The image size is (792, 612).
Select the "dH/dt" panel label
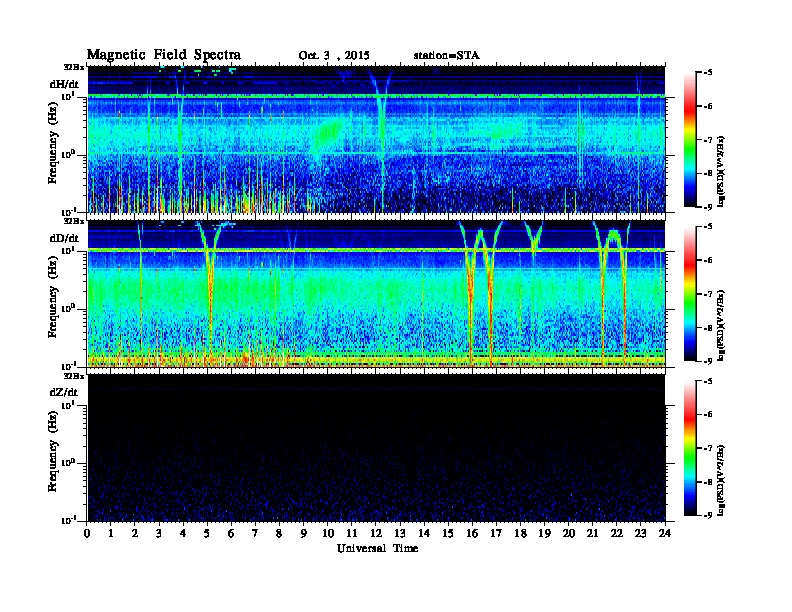coord(64,84)
